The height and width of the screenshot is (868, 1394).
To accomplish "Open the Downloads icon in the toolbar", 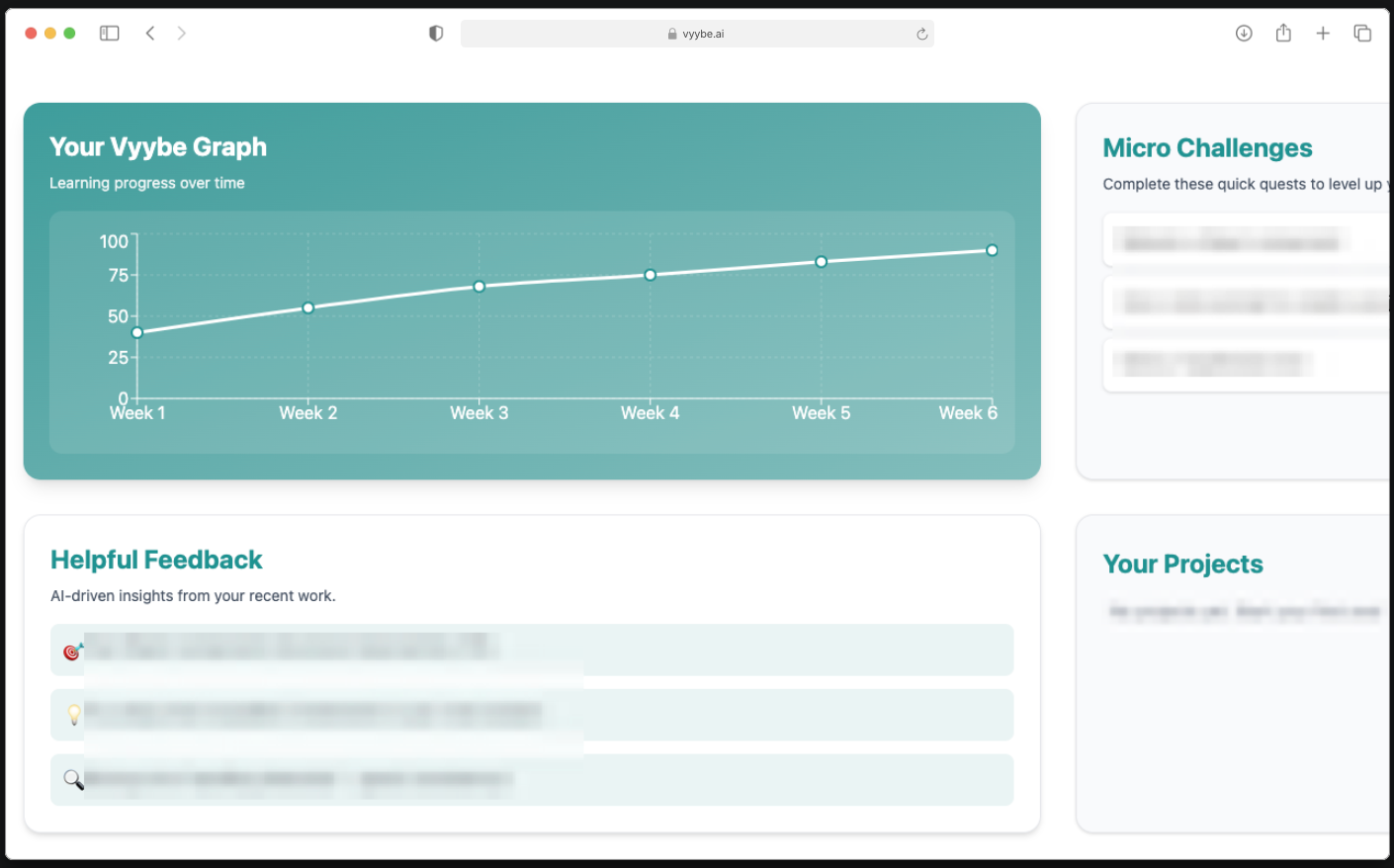I will [x=1244, y=34].
